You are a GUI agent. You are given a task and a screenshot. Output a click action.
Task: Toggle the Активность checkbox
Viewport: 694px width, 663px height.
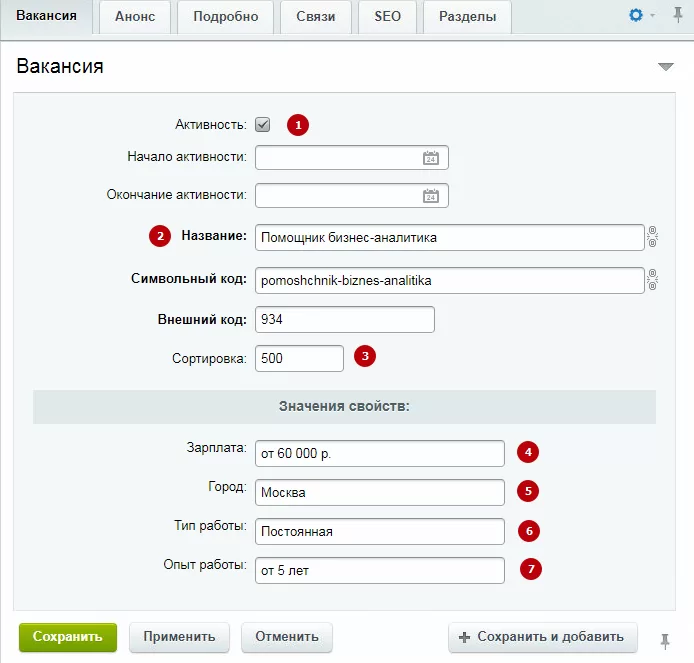coord(262,125)
